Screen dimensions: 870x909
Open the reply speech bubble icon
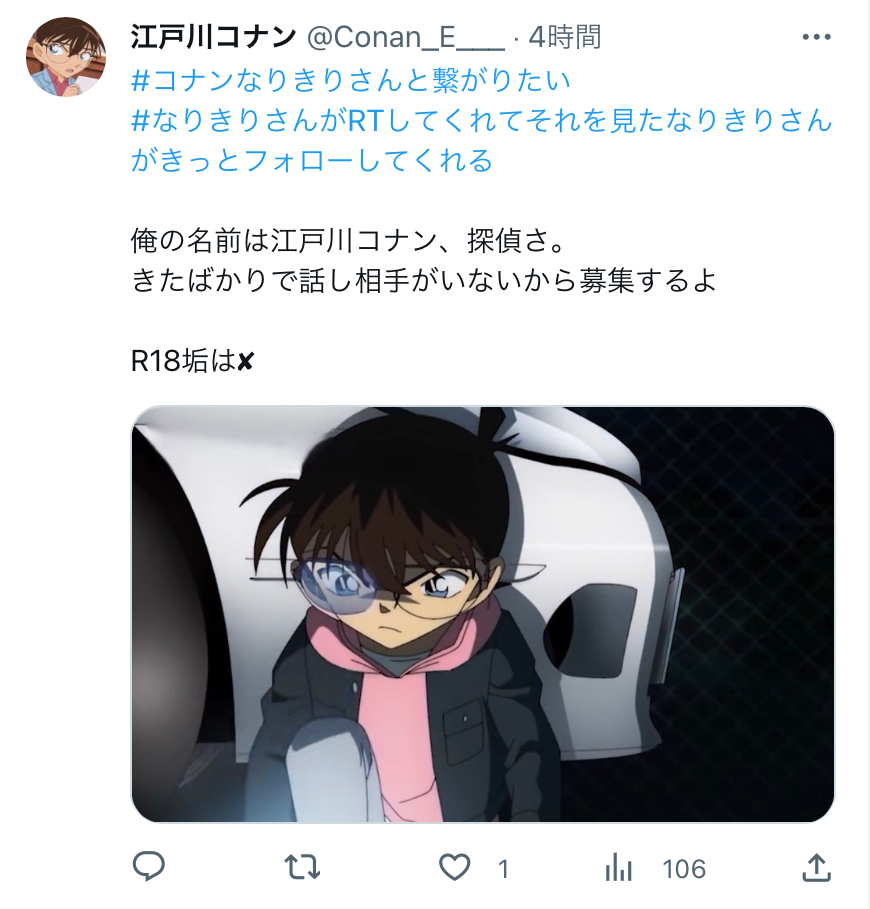[149, 867]
